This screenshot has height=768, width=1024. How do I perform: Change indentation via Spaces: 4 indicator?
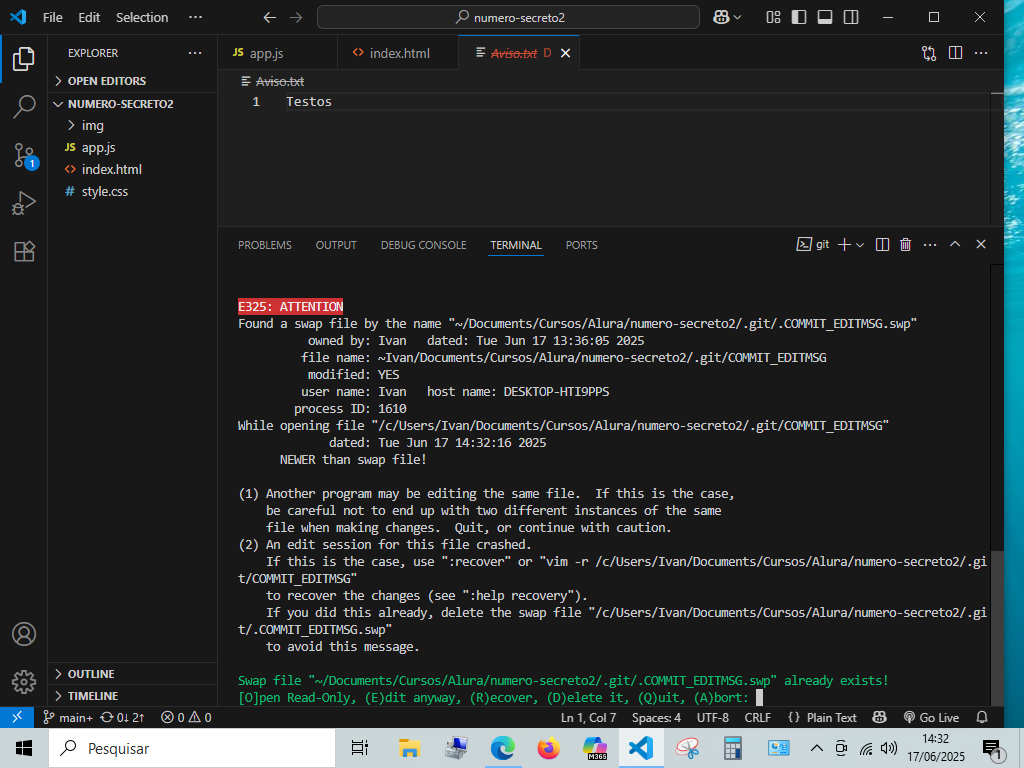click(x=656, y=717)
